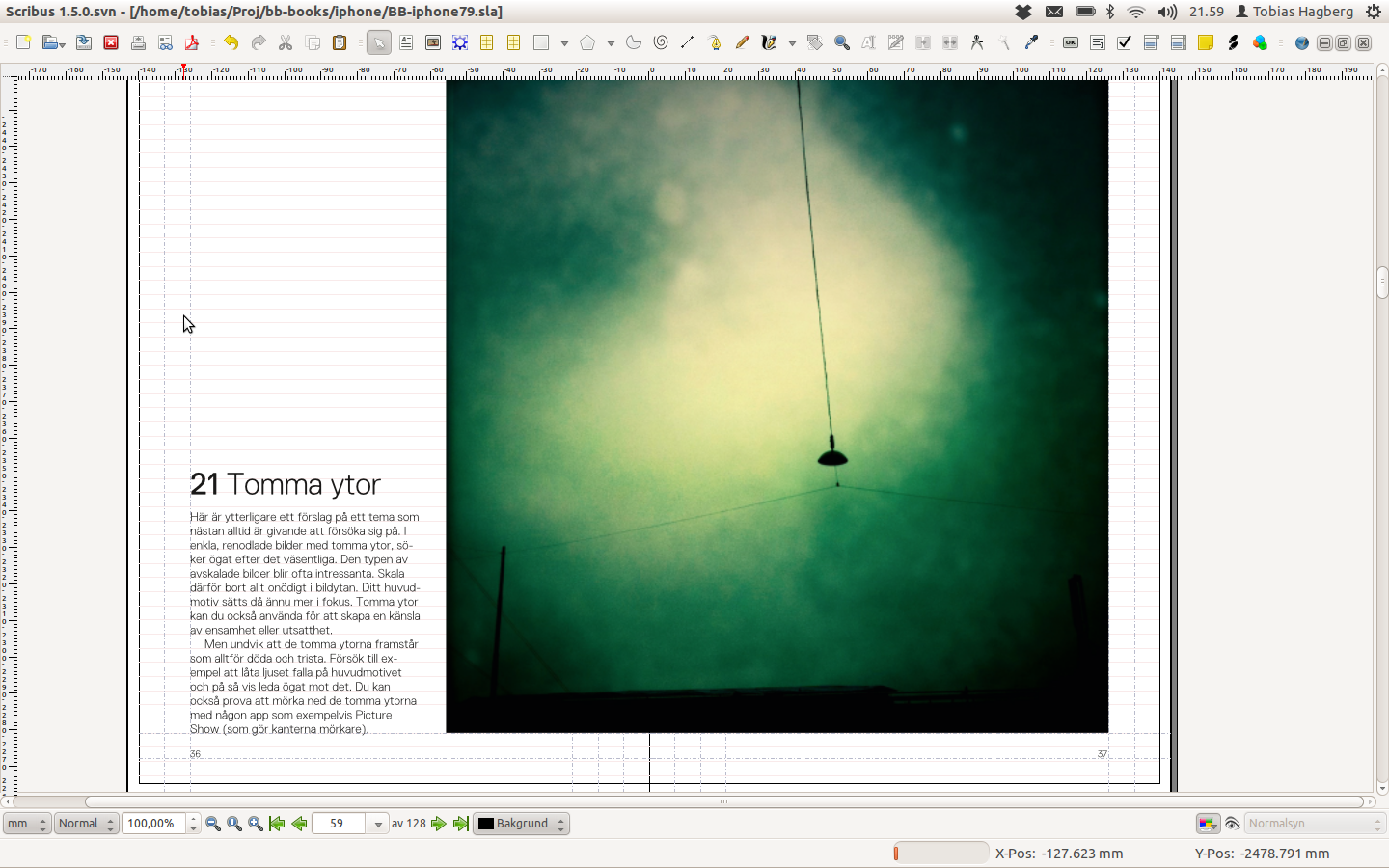Choose the Eyedropper tool
This screenshot has height=868, width=1389.
[x=1031, y=42]
